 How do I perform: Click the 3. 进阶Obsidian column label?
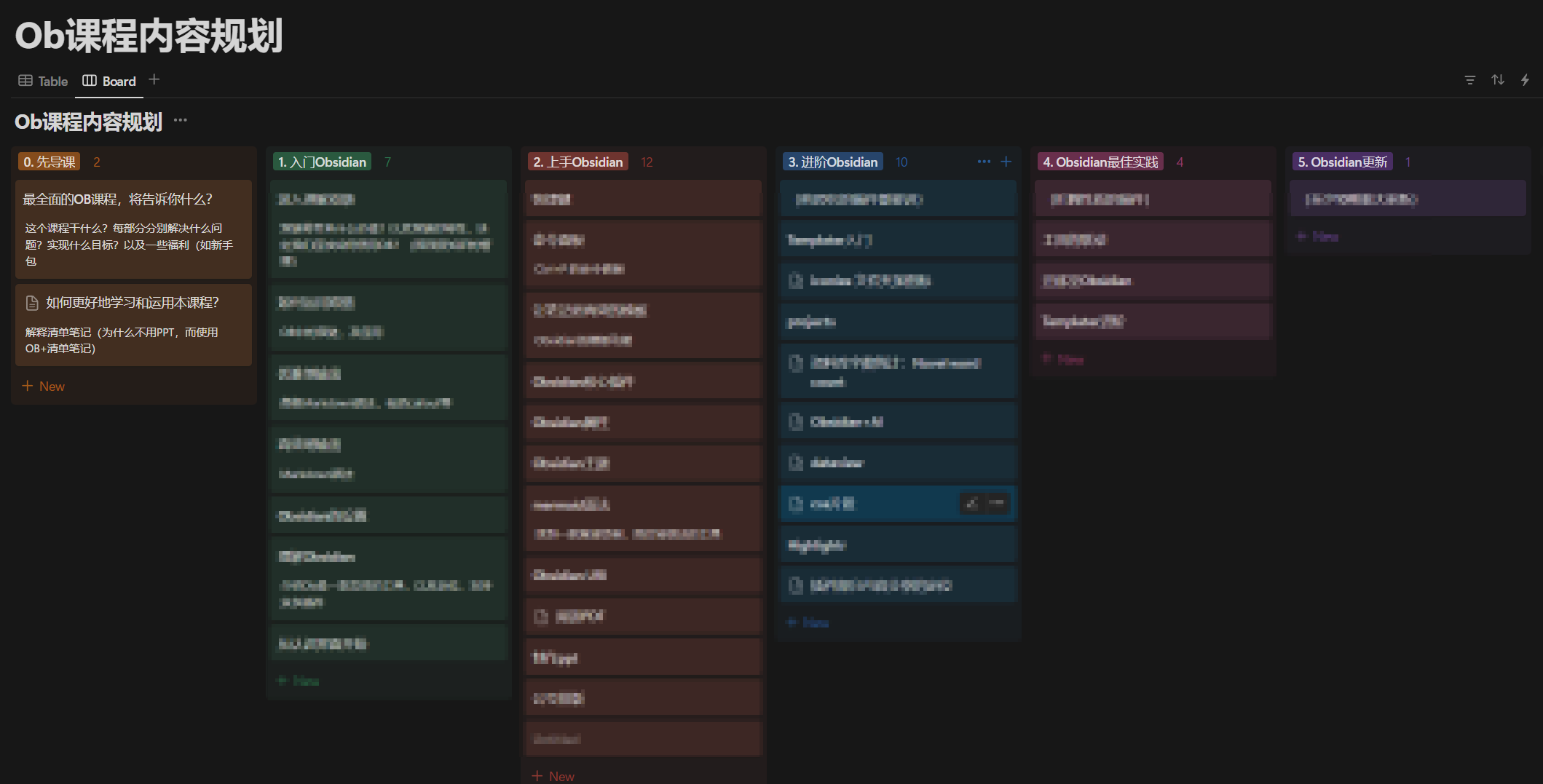pos(833,162)
